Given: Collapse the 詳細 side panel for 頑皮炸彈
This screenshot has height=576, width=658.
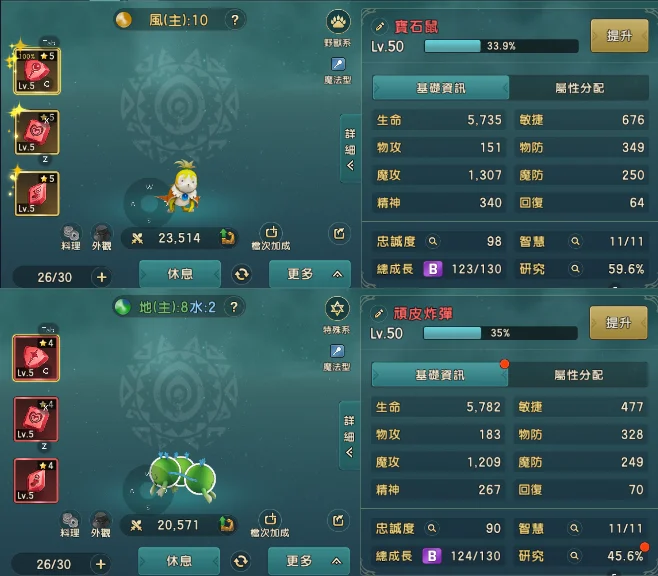Looking at the screenshot, I should (349, 436).
